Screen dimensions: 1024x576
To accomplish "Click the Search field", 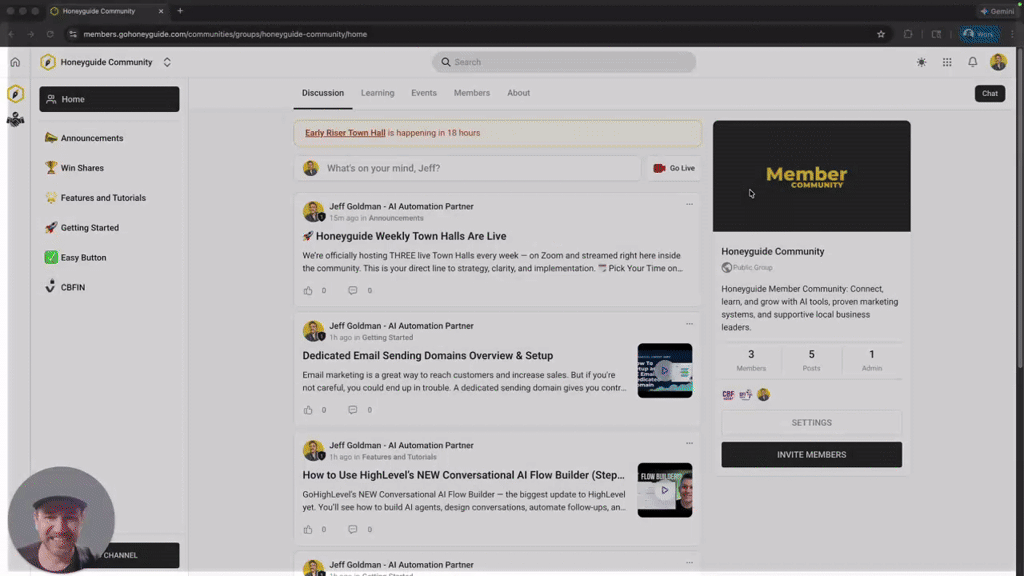I will (564, 62).
